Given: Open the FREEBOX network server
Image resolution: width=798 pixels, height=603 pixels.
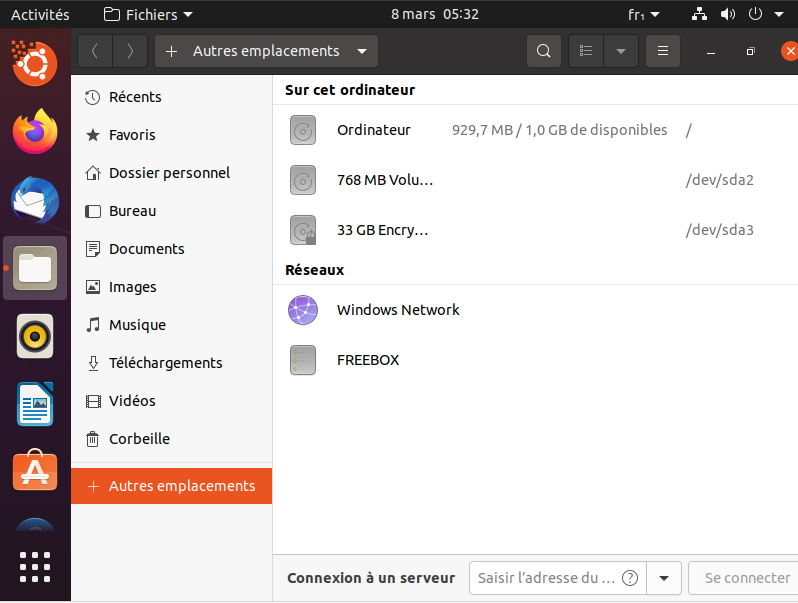Looking at the screenshot, I should click(x=367, y=360).
